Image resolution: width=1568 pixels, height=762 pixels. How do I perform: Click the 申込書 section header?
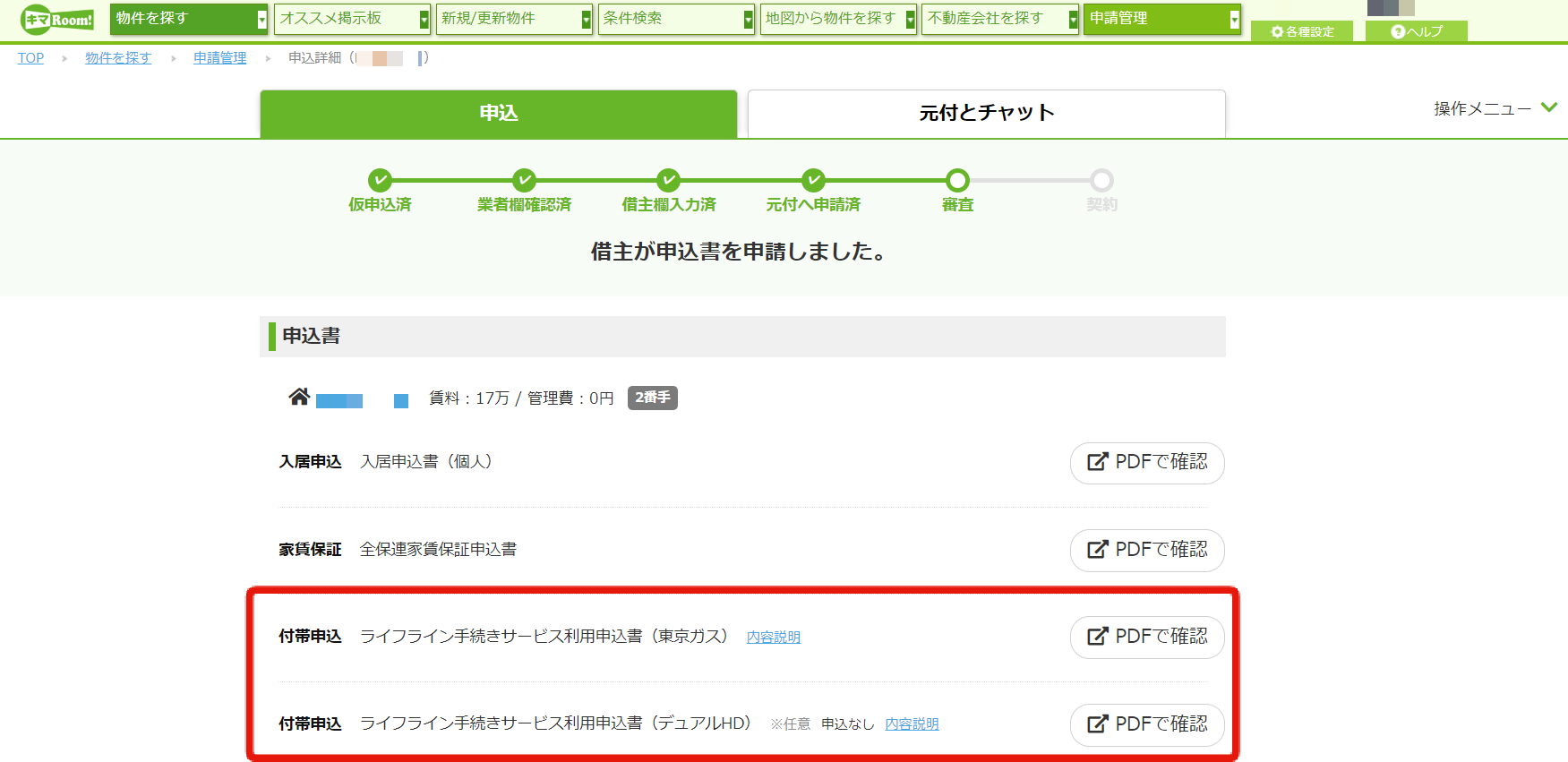tap(742, 336)
